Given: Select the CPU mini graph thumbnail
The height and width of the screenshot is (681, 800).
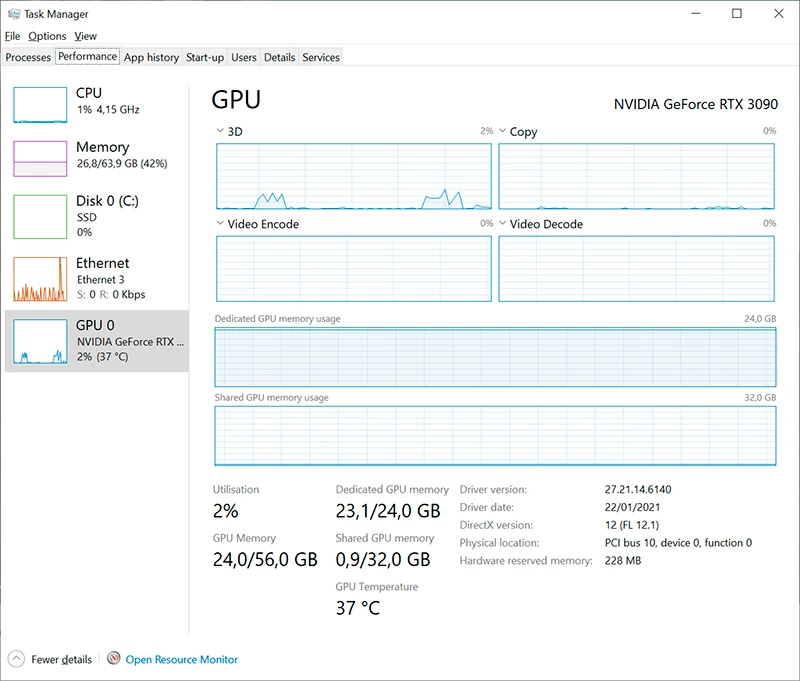Looking at the screenshot, I should (40, 105).
